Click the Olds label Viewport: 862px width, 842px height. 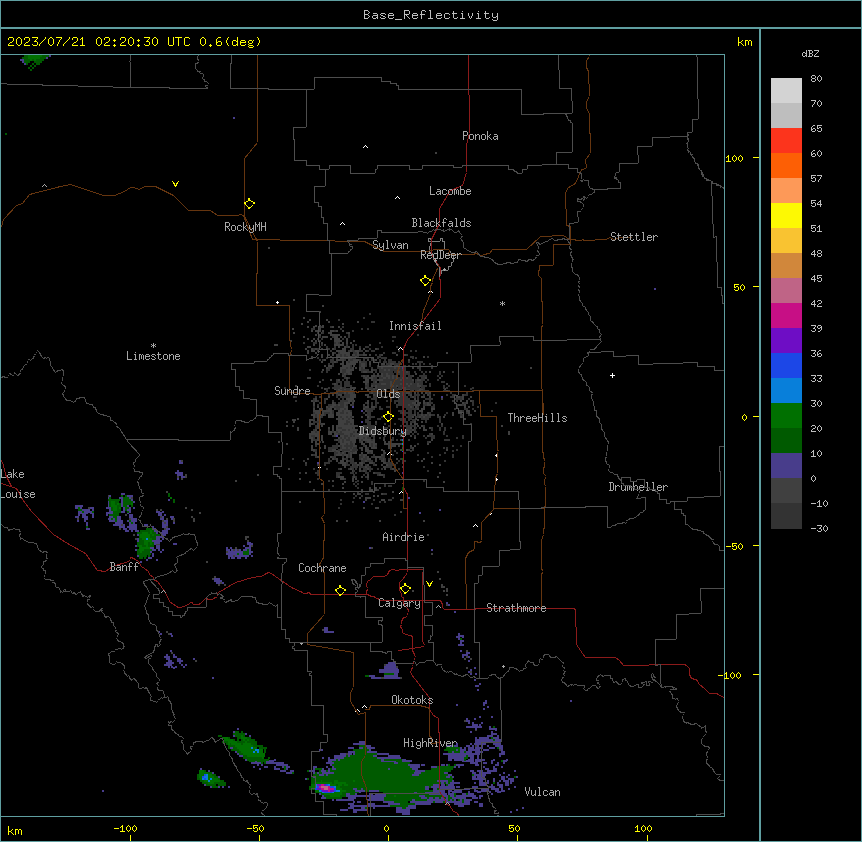388,394
